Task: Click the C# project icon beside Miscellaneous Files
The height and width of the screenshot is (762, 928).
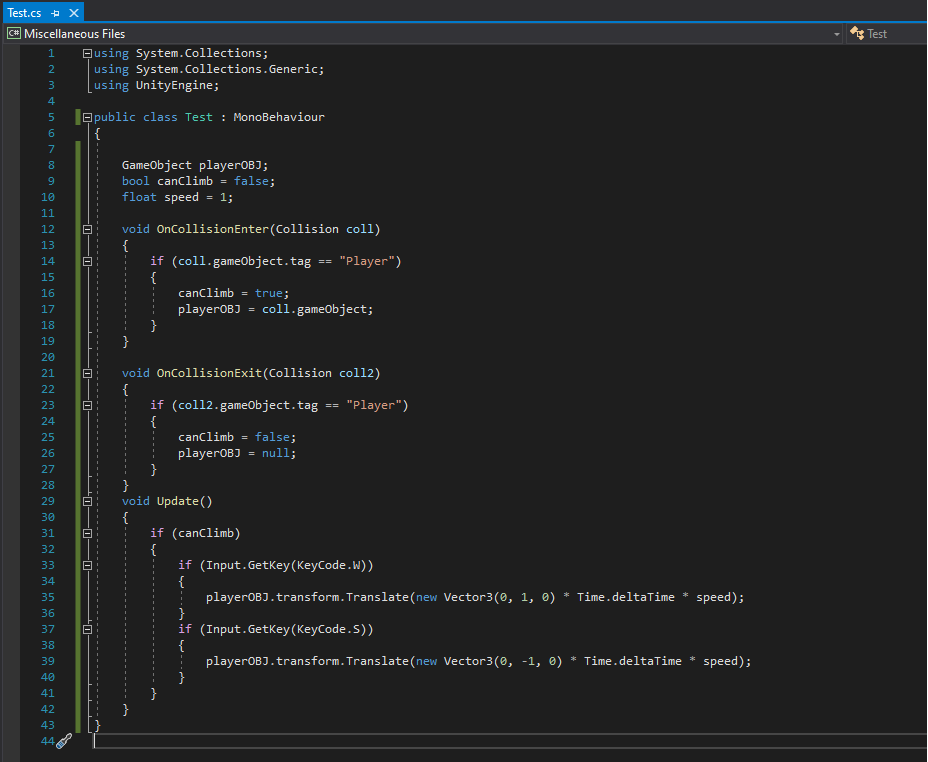Action: [x=14, y=34]
